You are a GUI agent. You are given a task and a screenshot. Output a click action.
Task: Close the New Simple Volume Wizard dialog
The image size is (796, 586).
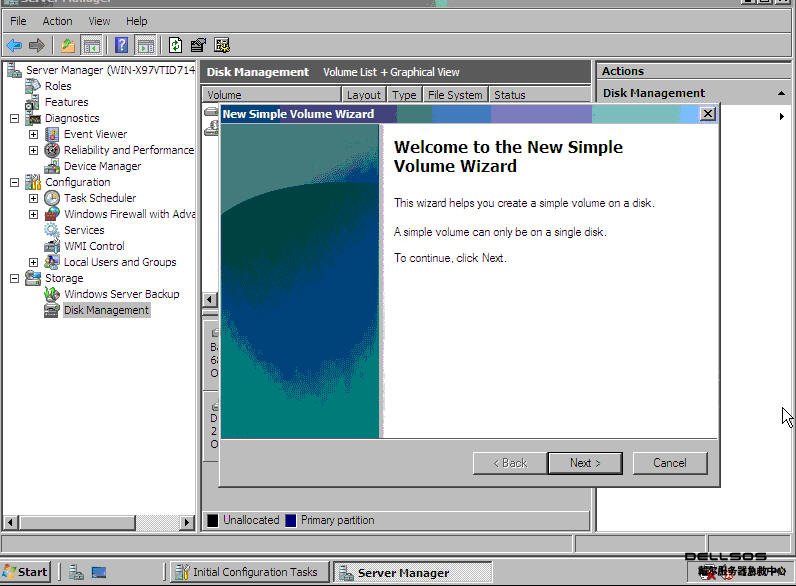pos(708,113)
